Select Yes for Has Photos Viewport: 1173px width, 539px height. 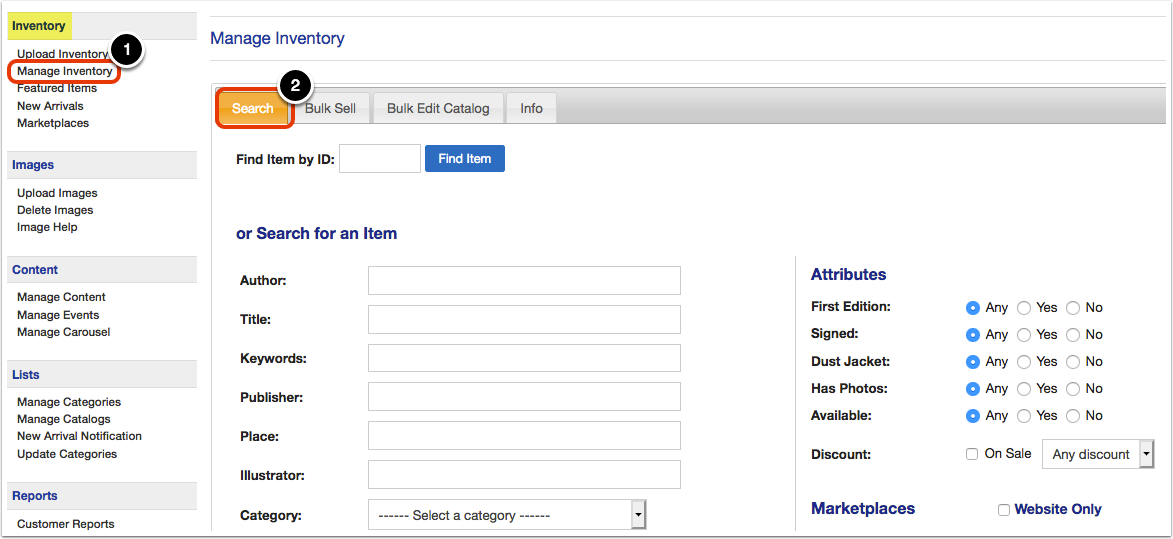point(1024,389)
